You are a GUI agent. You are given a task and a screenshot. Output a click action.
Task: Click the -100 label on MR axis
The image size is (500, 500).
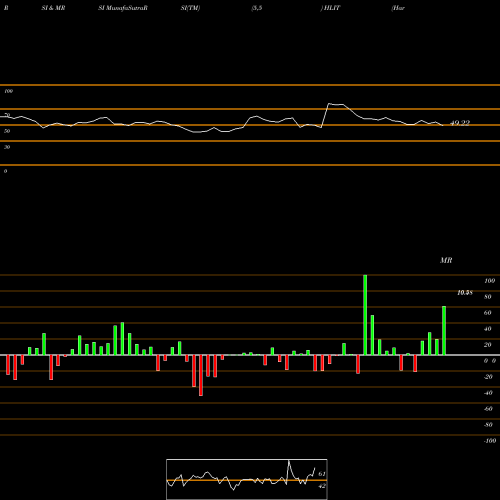[489, 441]
